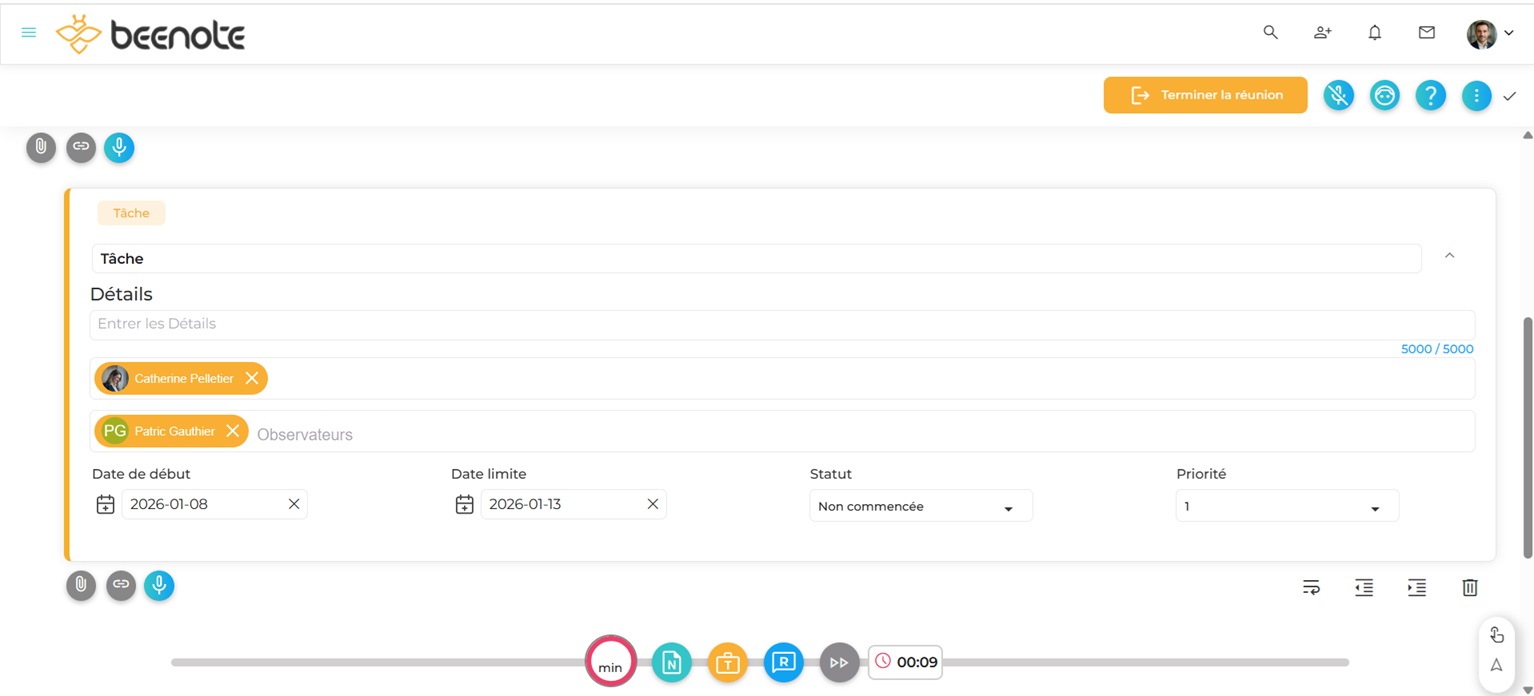Screen dimensions: 1534x696
Task: Click the search magnifier icon
Action: (x=1270, y=33)
